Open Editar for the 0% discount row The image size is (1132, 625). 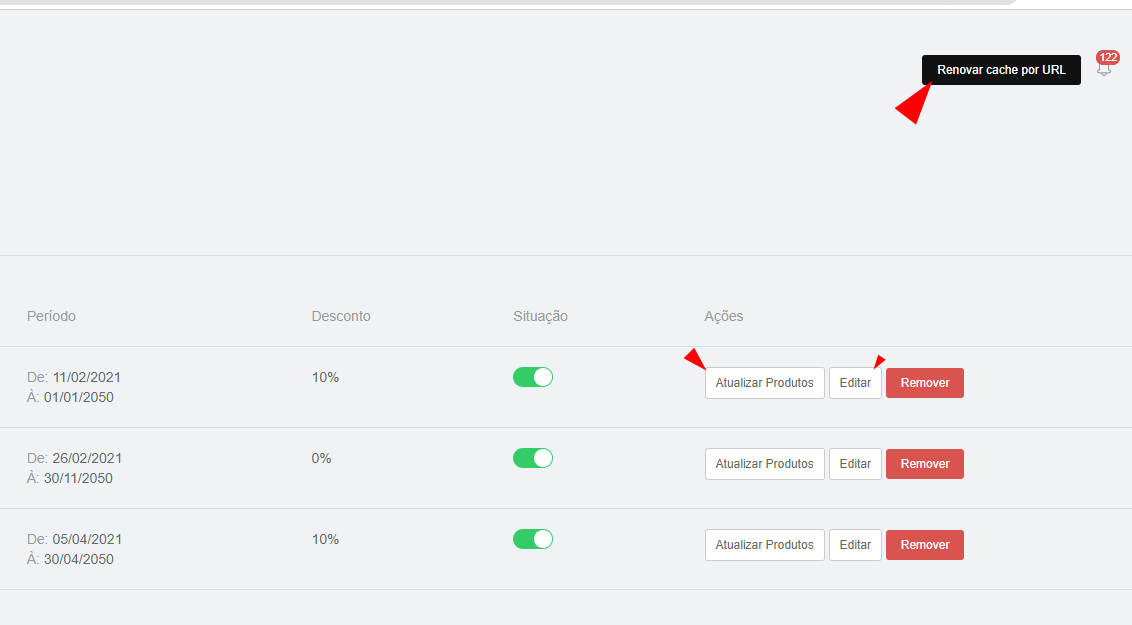[x=855, y=463]
